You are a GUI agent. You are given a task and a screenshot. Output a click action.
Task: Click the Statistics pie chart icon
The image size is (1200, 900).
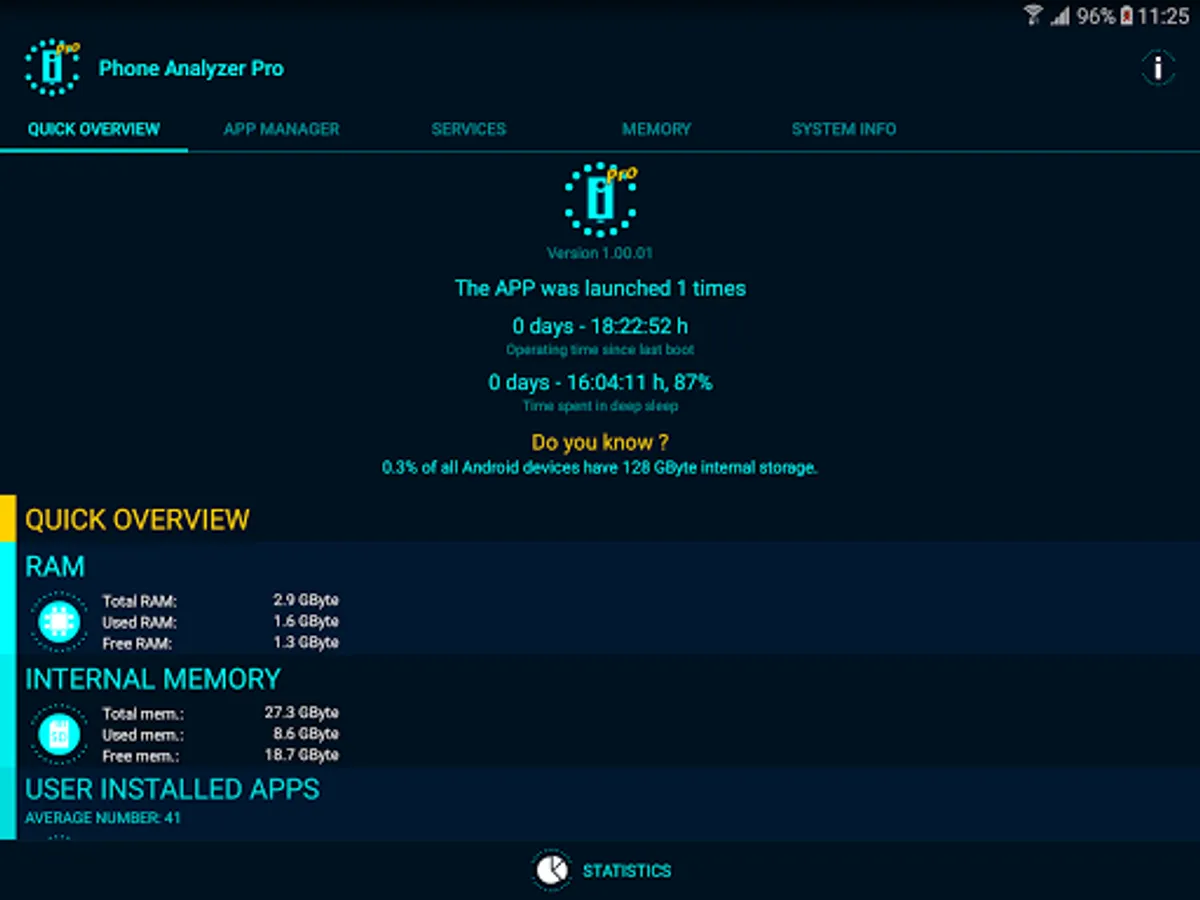tap(551, 870)
